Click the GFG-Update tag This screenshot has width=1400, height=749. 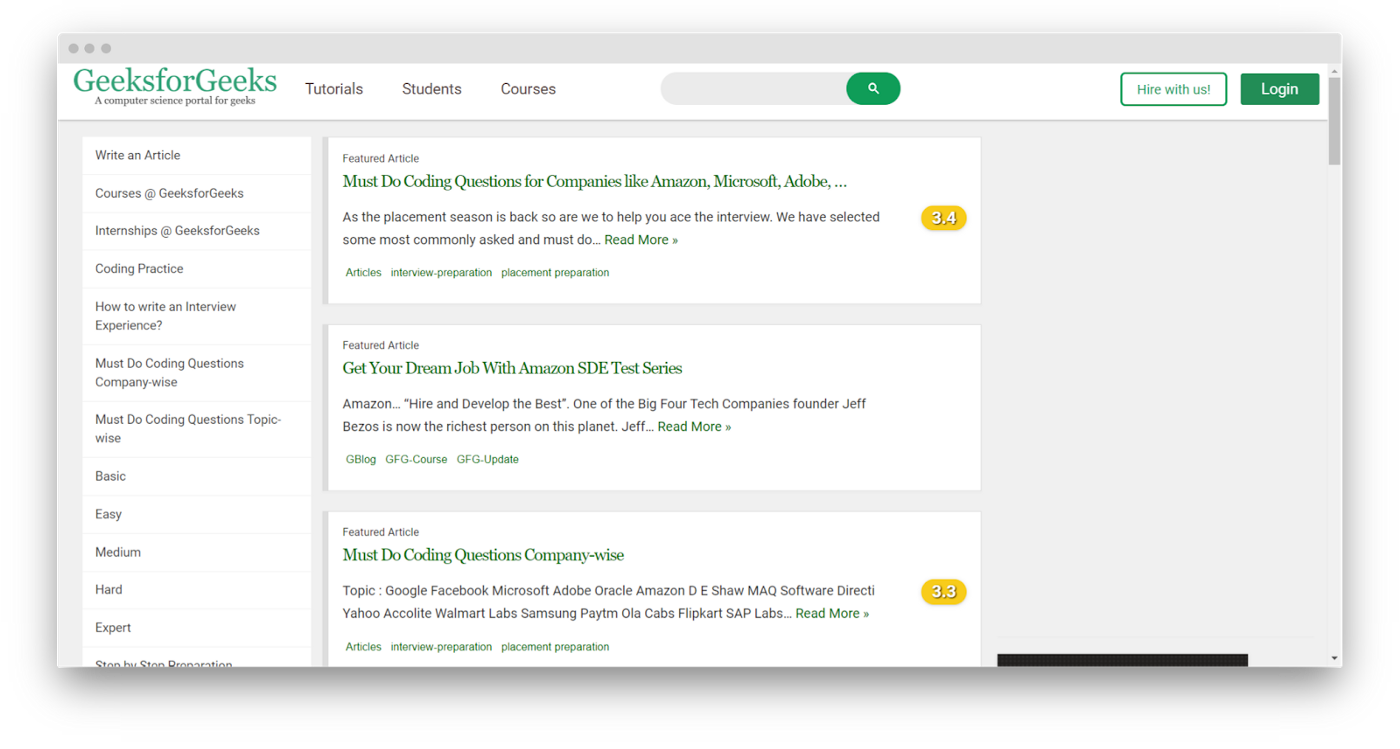pos(488,460)
